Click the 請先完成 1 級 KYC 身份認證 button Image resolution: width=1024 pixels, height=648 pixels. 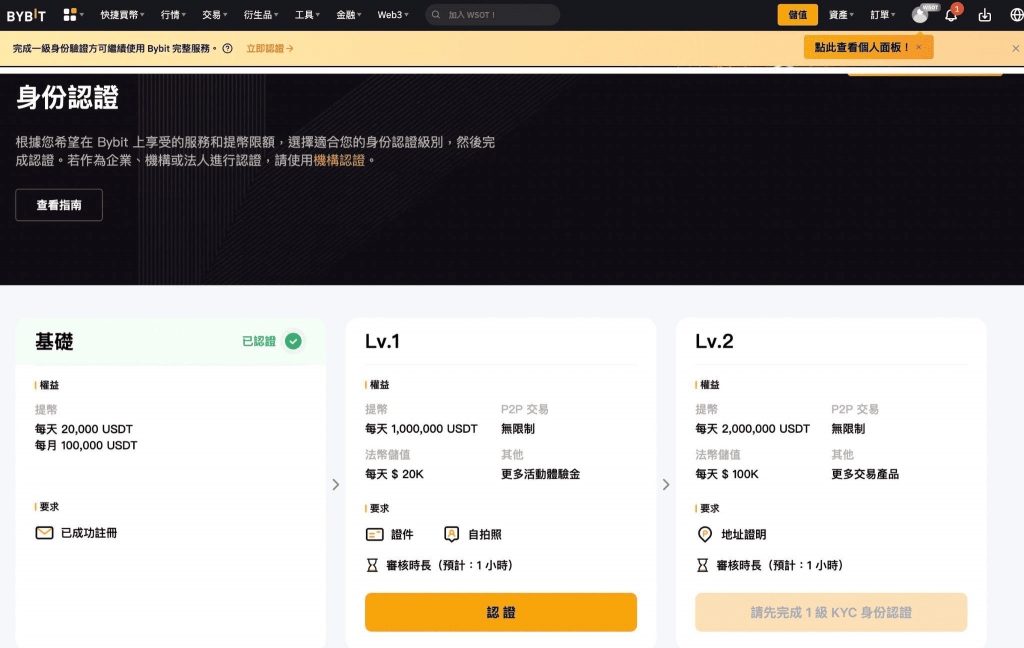pos(831,612)
